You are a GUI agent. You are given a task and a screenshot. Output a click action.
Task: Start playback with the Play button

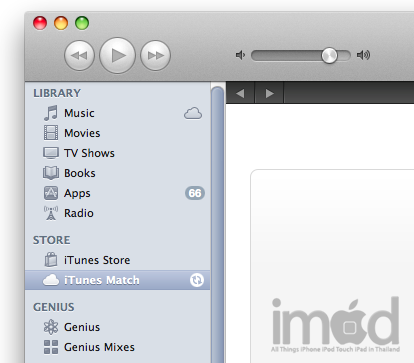[x=117, y=55]
